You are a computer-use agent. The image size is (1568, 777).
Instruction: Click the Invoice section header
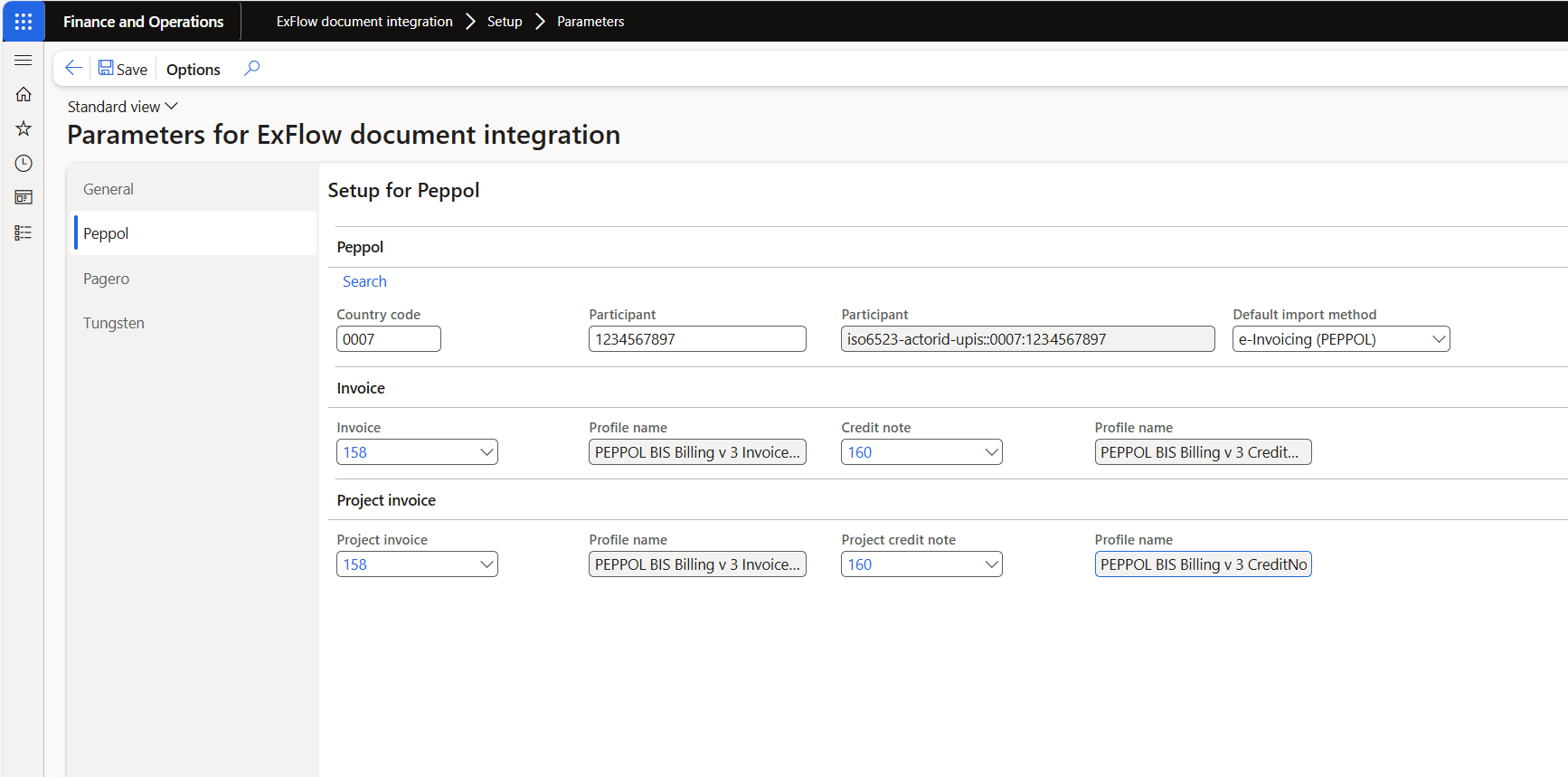coord(361,388)
